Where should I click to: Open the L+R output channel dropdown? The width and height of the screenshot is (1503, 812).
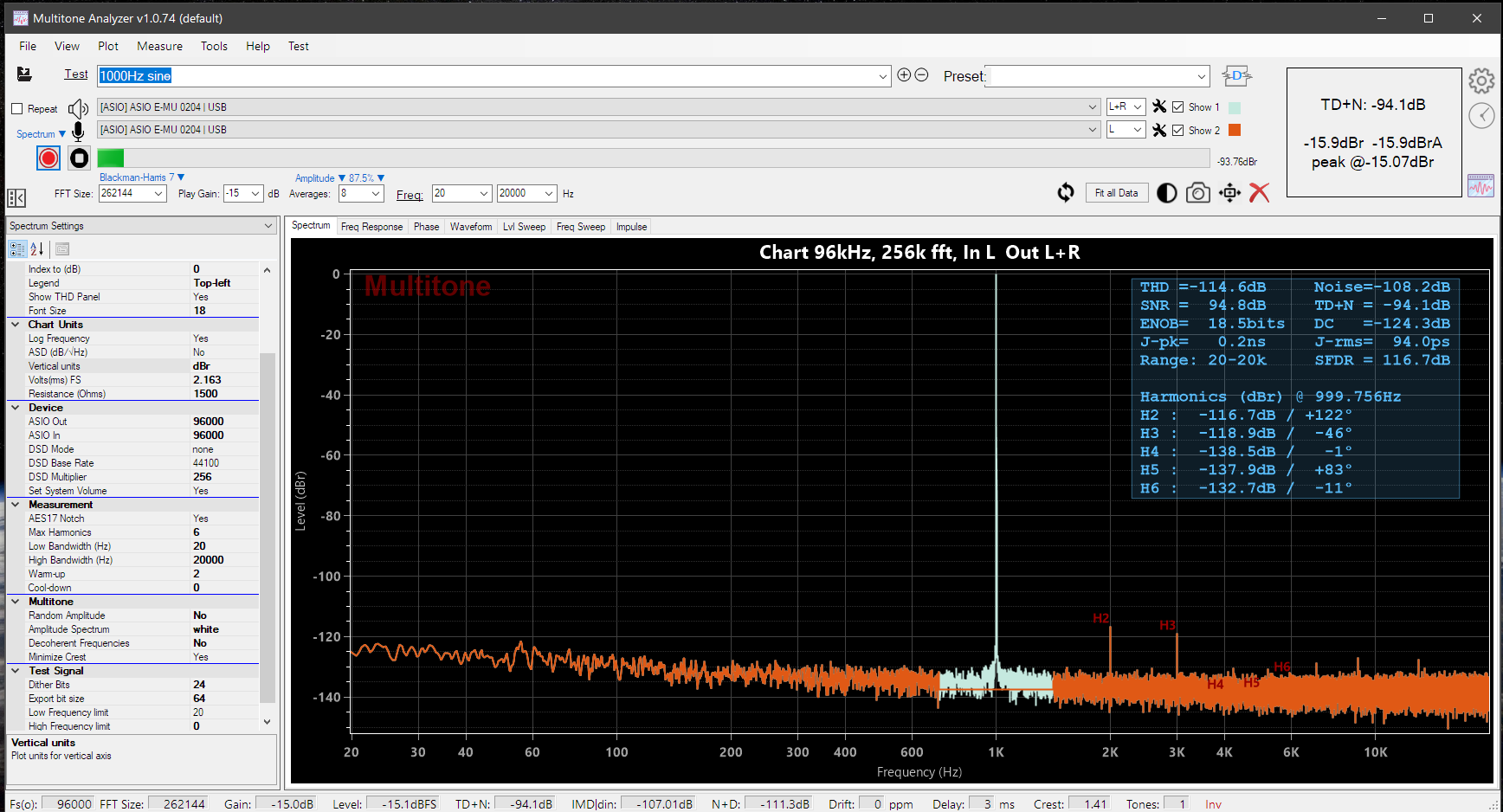point(1138,106)
